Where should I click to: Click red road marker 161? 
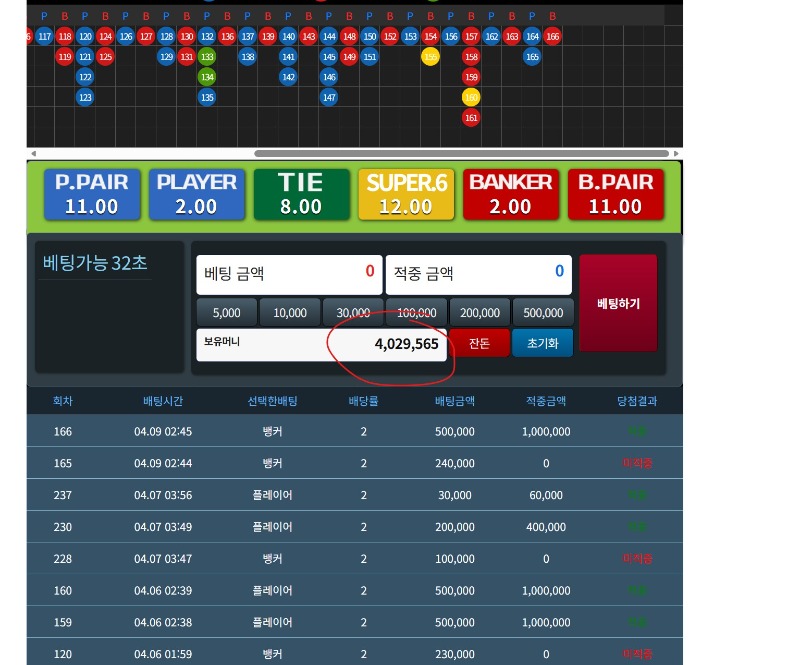pyautogui.click(x=471, y=117)
